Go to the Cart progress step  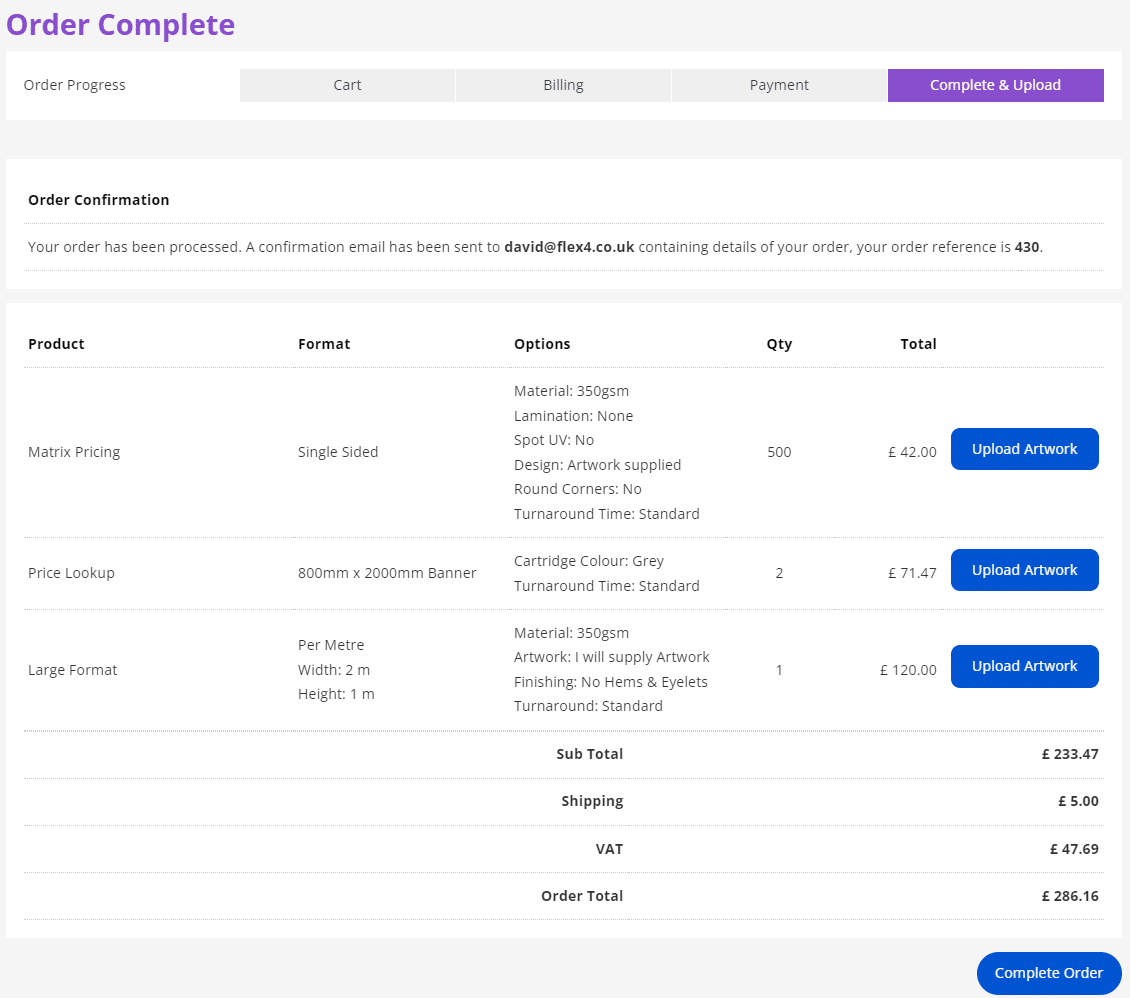(347, 85)
